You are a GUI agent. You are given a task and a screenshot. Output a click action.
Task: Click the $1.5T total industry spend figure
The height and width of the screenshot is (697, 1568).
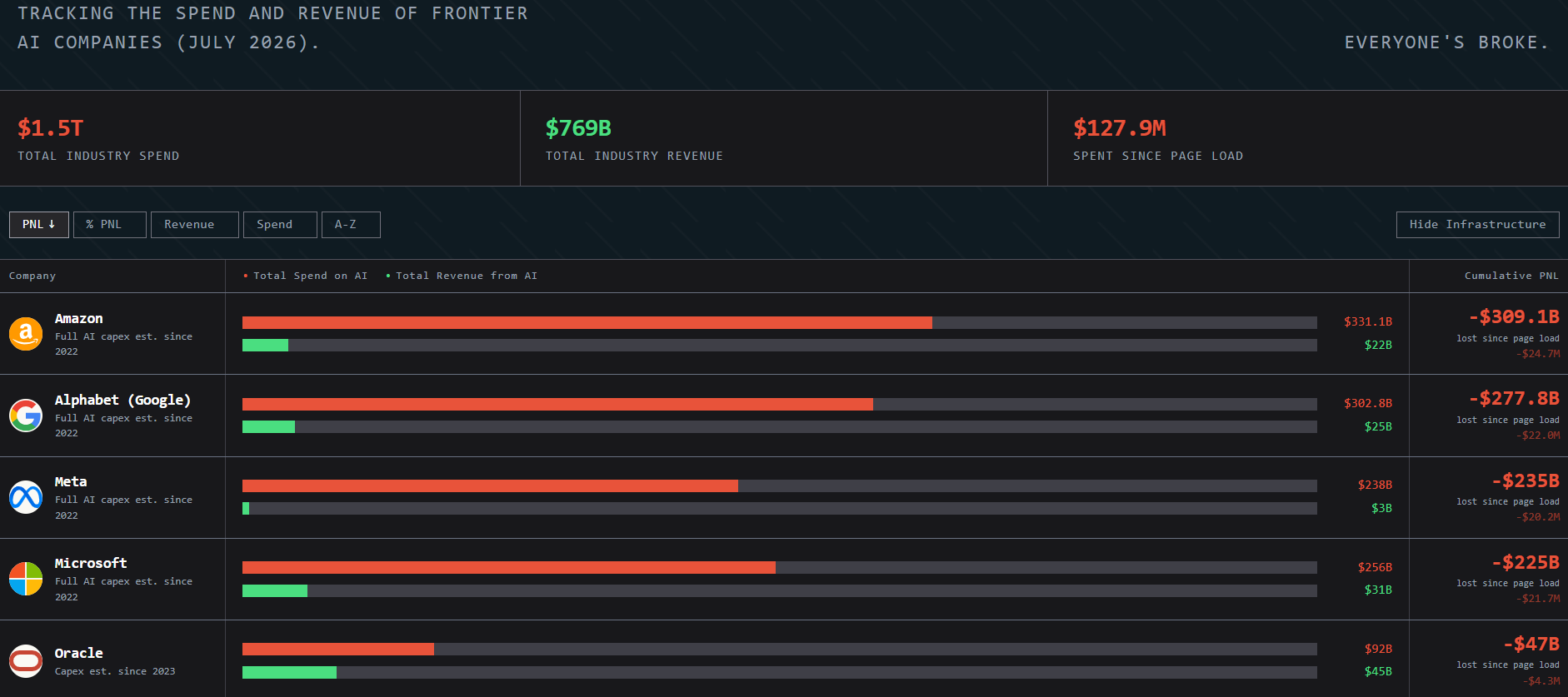click(x=50, y=128)
